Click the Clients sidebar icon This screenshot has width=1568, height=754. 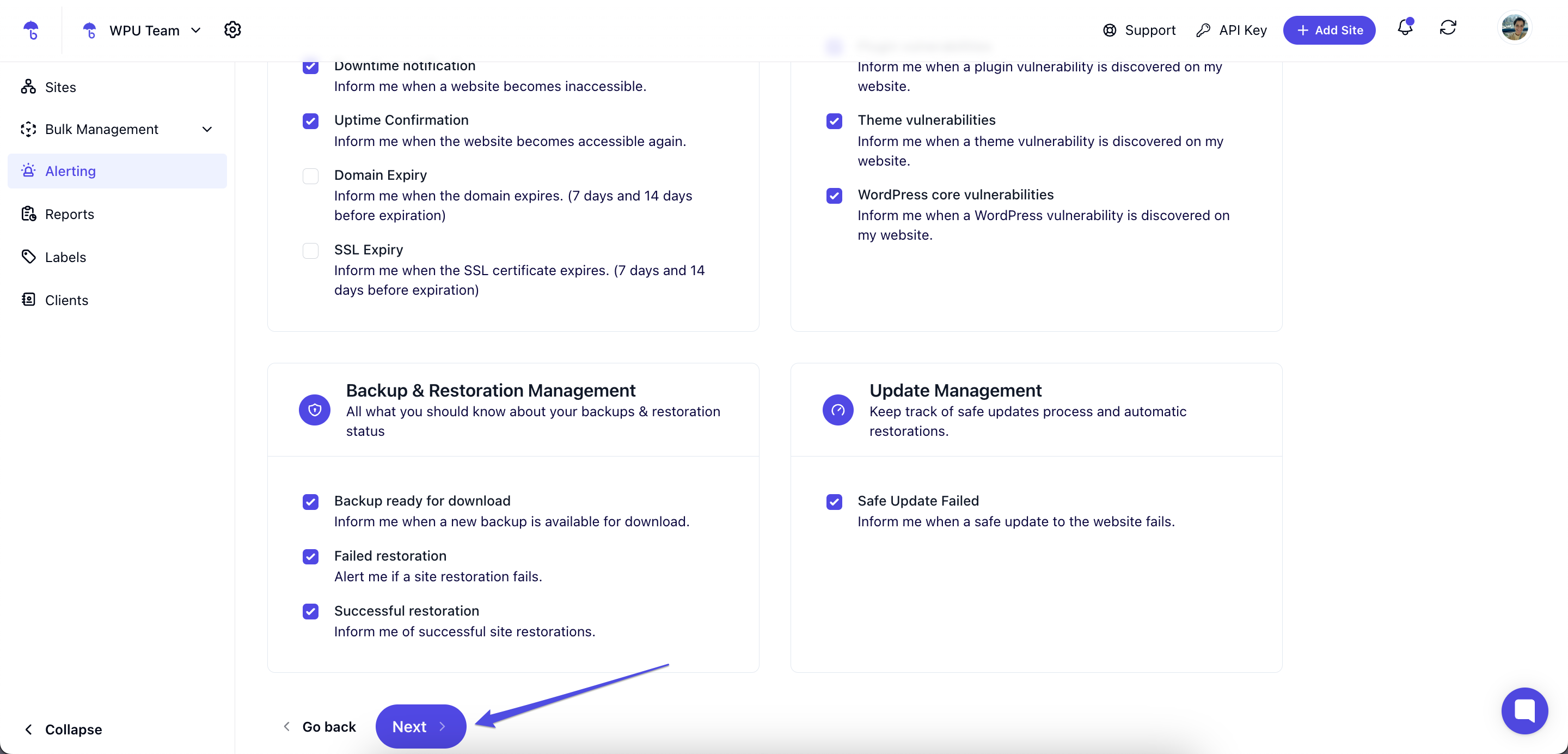tap(29, 300)
